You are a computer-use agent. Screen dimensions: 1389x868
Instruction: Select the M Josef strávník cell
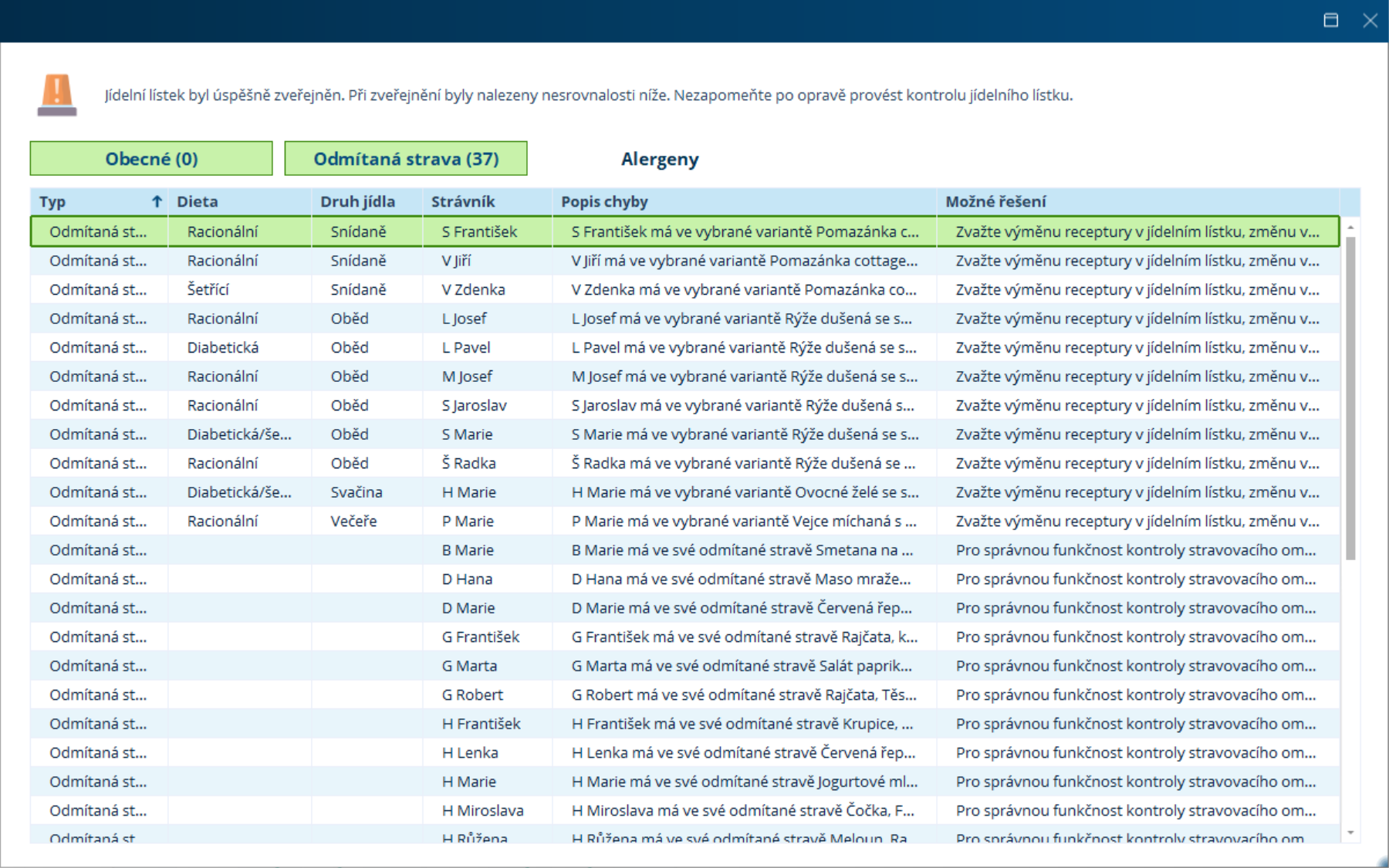488,377
